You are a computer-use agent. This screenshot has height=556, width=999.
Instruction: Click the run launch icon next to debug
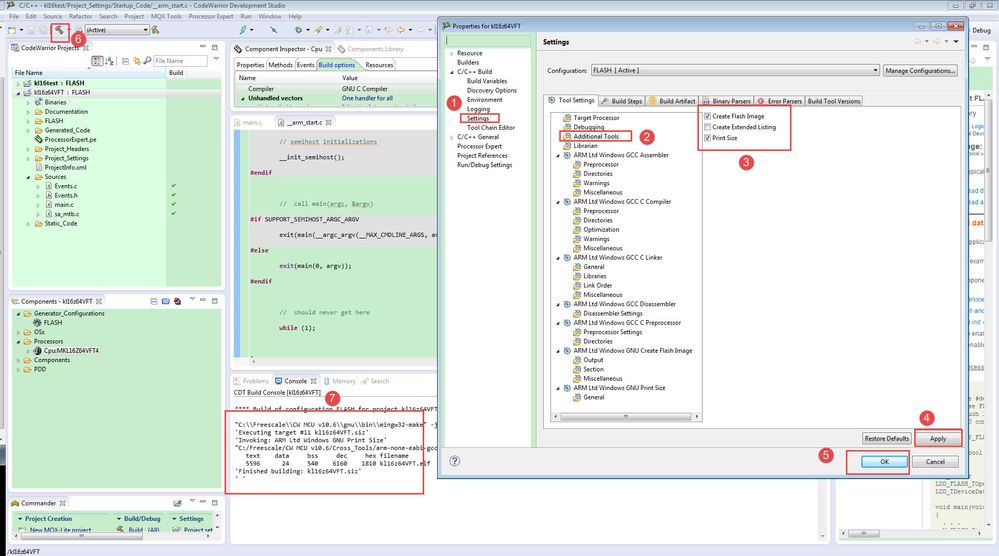point(319,29)
